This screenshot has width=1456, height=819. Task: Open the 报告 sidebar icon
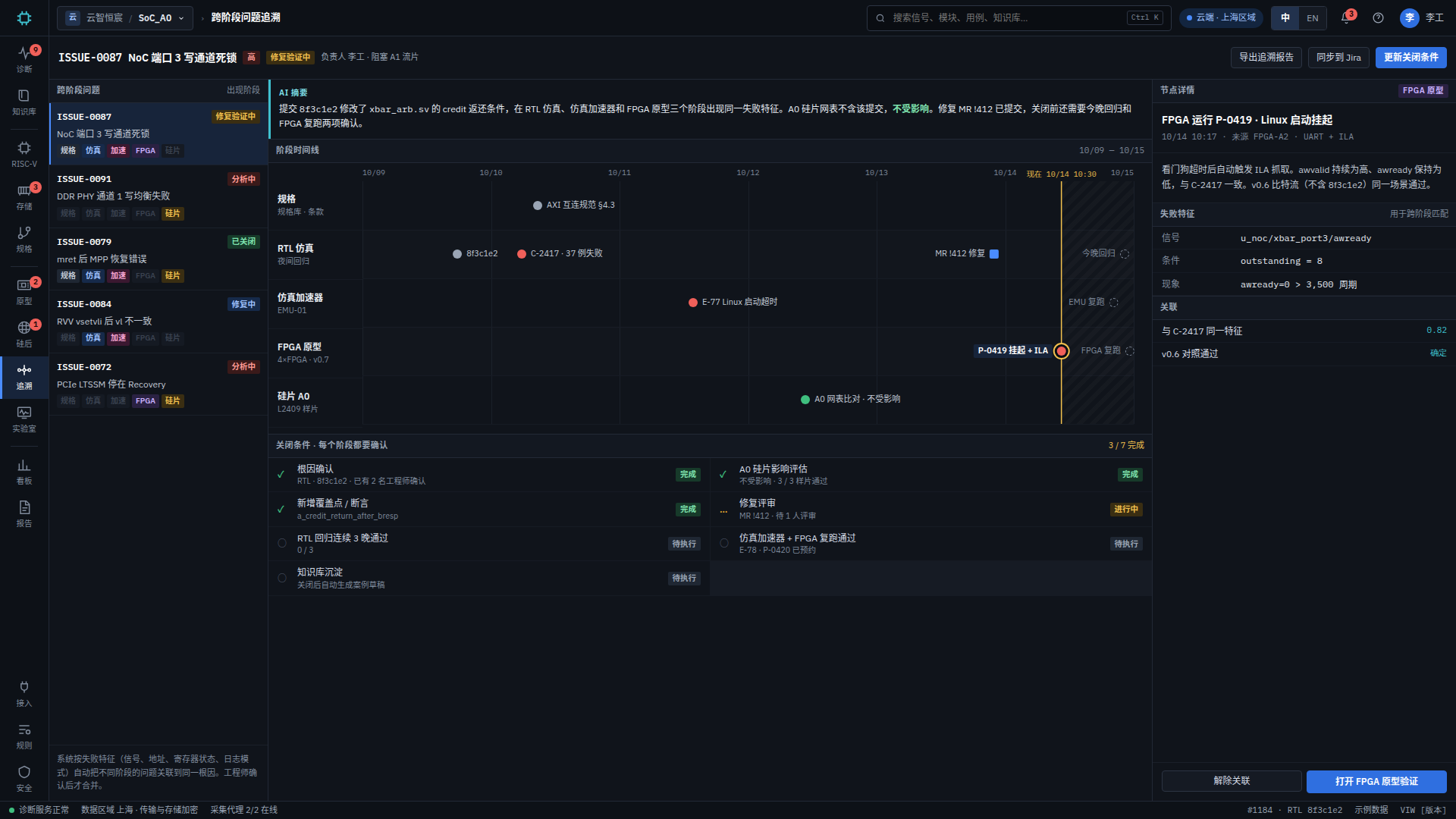tap(24, 513)
